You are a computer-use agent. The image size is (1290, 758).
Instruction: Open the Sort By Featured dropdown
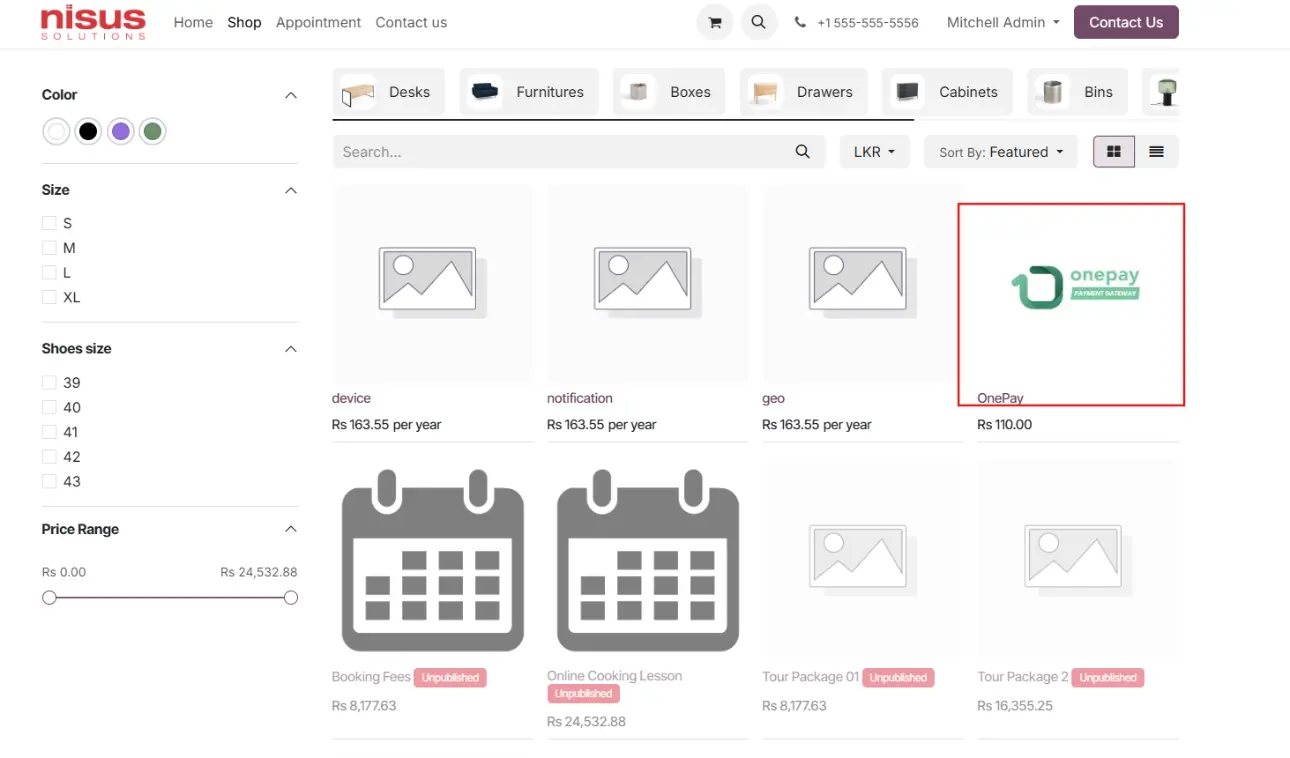[1001, 152]
